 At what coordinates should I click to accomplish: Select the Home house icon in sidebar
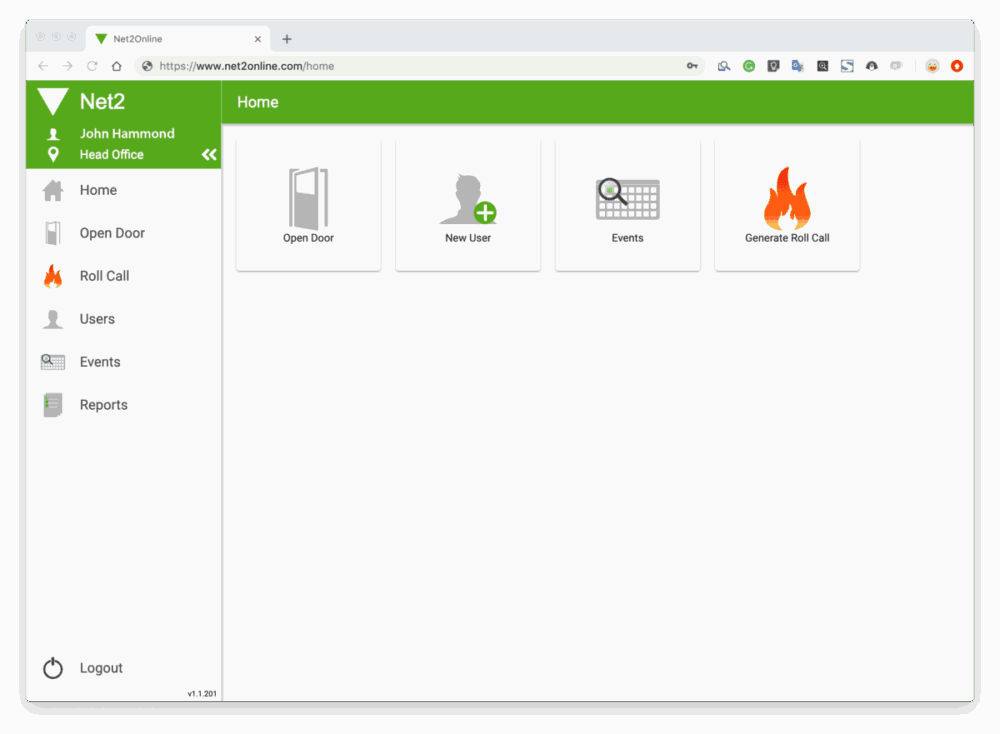tap(53, 190)
